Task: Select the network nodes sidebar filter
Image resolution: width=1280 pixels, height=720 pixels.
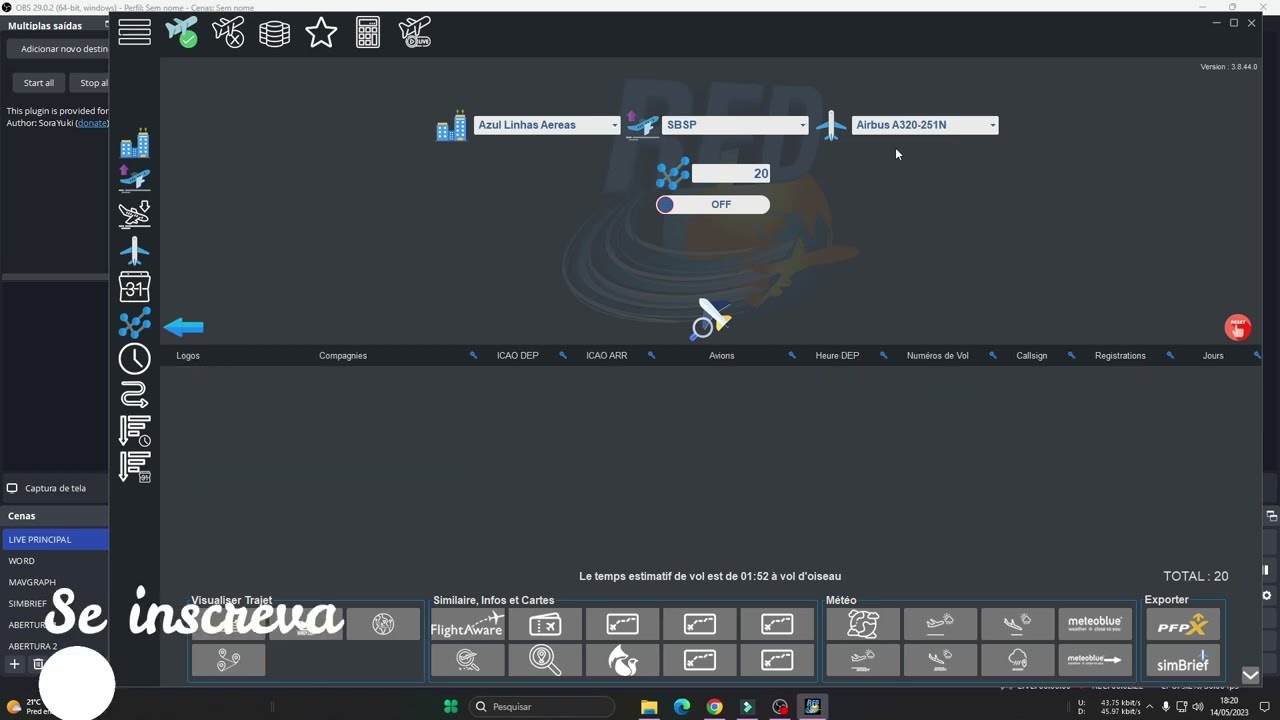Action: pos(134,323)
